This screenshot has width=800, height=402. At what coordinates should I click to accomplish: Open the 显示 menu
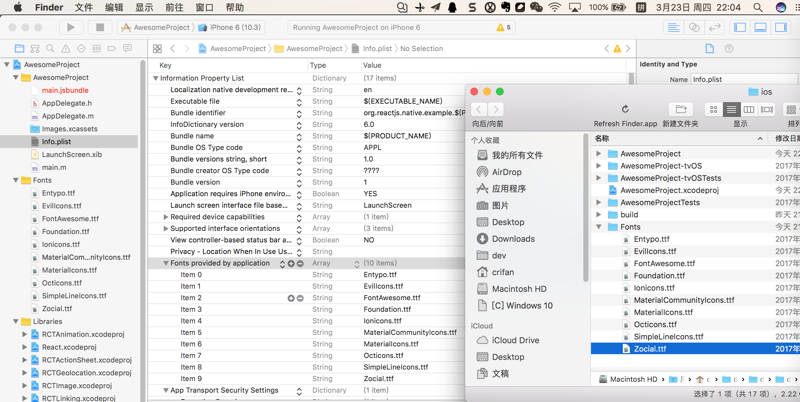(144, 8)
